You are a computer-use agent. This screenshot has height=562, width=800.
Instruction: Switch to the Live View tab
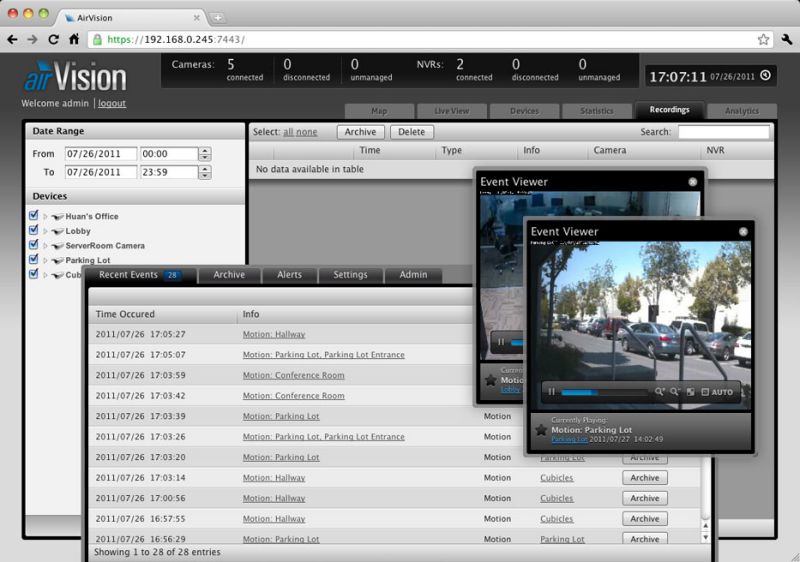[x=451, y=111]
